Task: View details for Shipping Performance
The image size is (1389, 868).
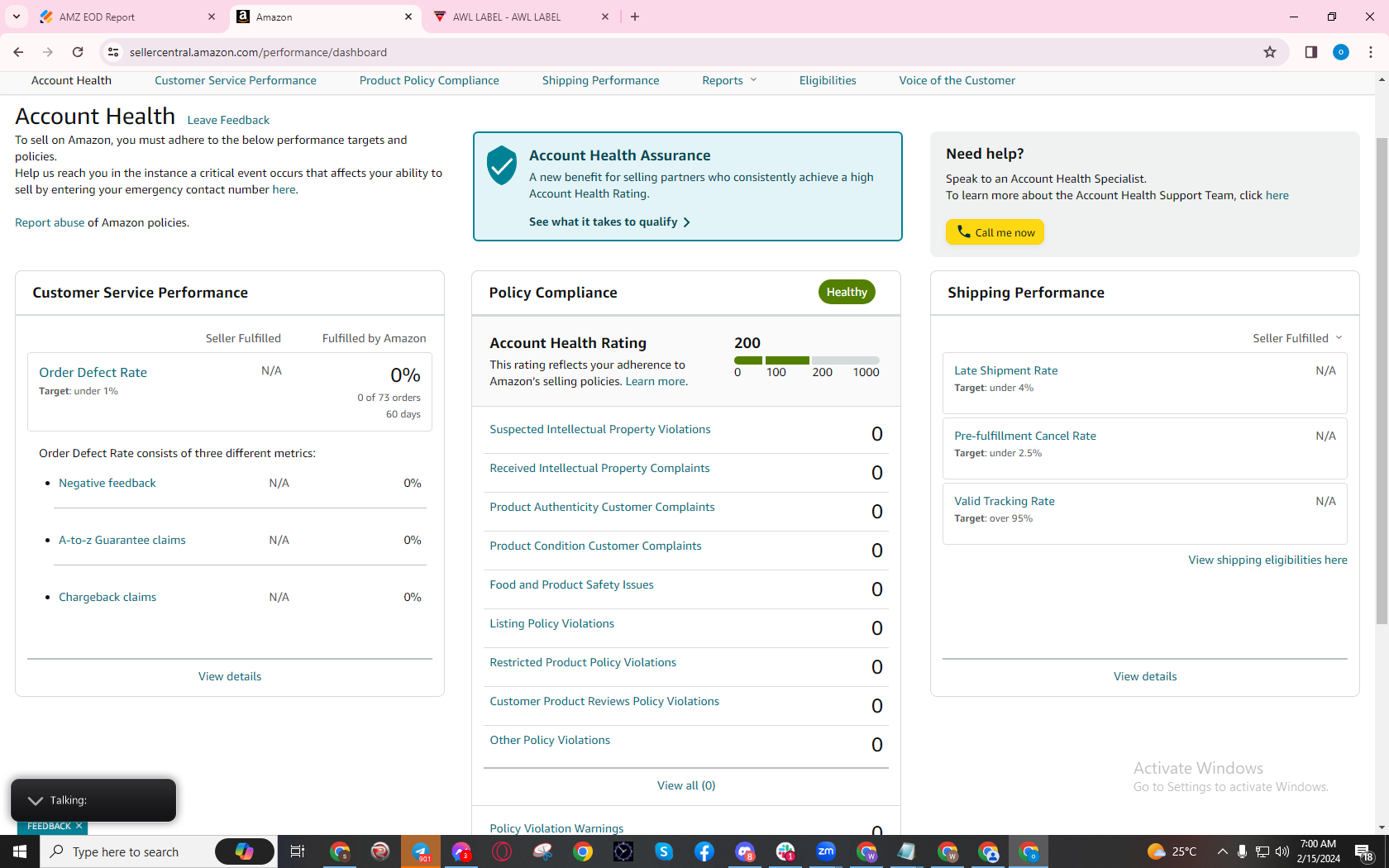Action: pos(1145,676)
